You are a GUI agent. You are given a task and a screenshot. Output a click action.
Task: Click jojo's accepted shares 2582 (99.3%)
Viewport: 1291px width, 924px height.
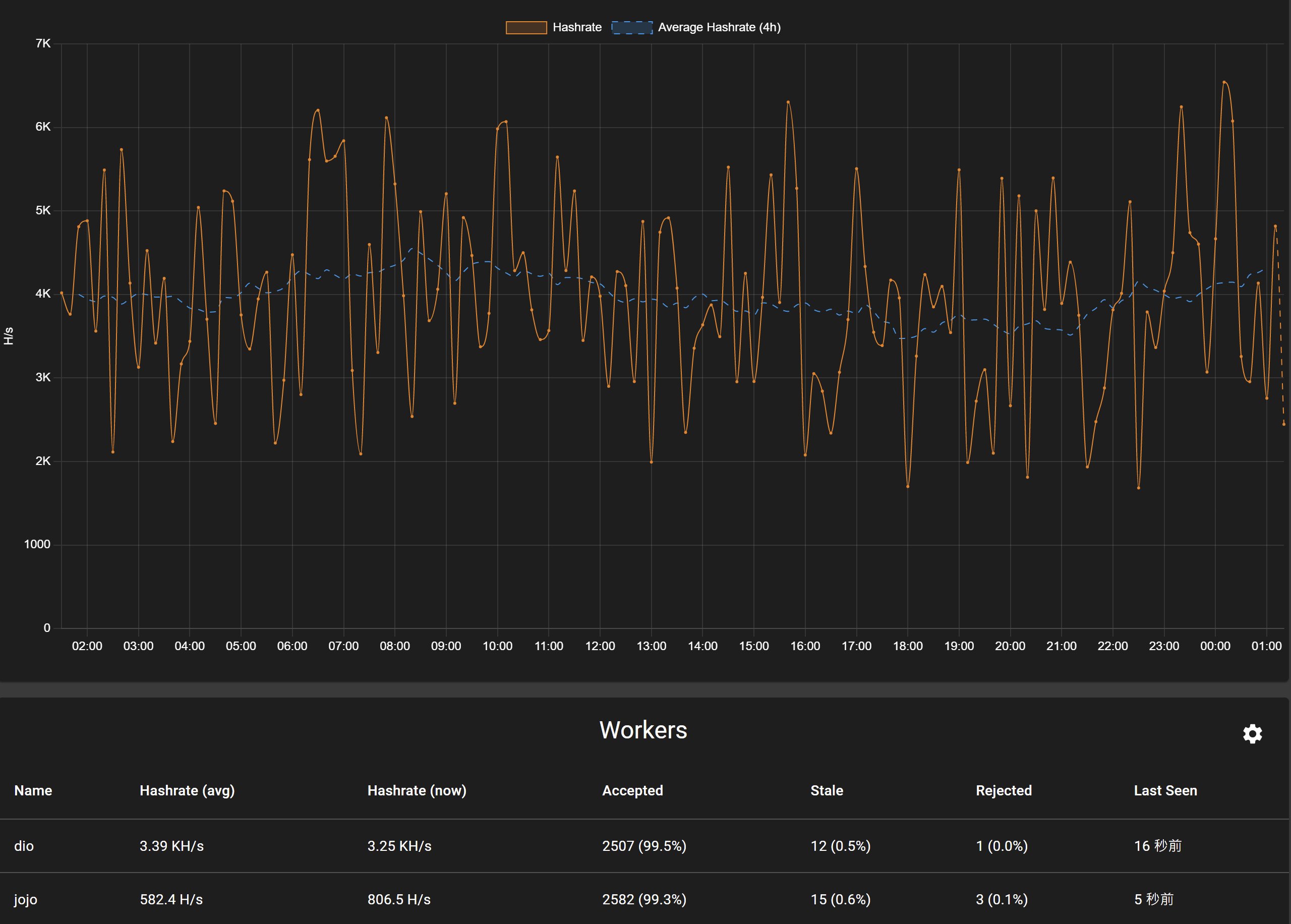coord(644,899)
